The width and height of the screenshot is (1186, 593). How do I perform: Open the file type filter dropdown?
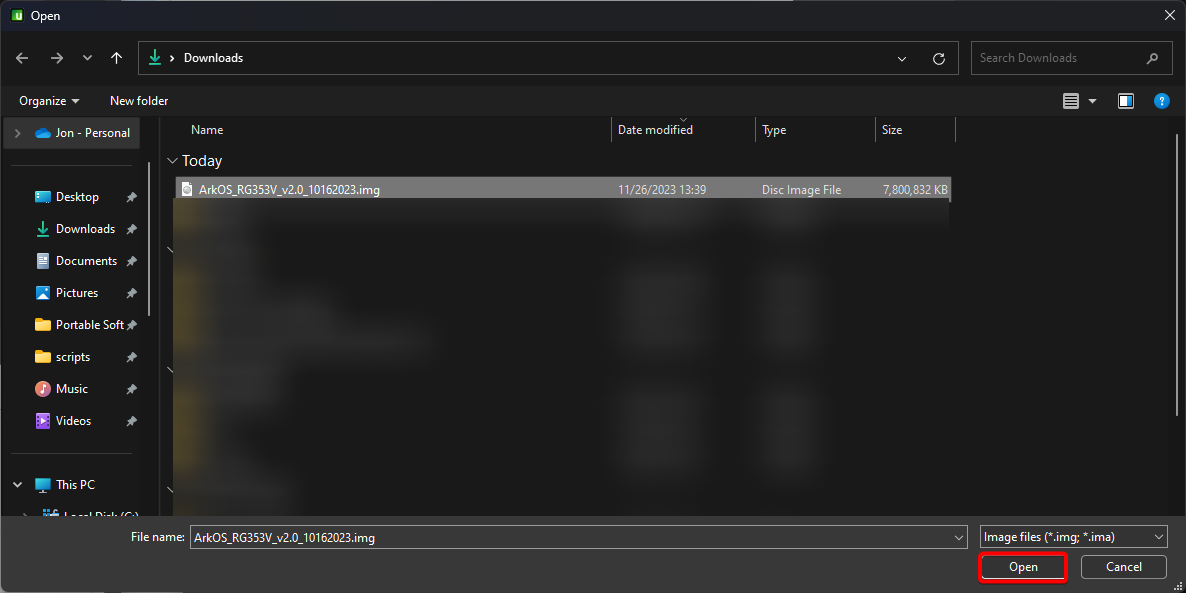click(x=1073, y=537)
